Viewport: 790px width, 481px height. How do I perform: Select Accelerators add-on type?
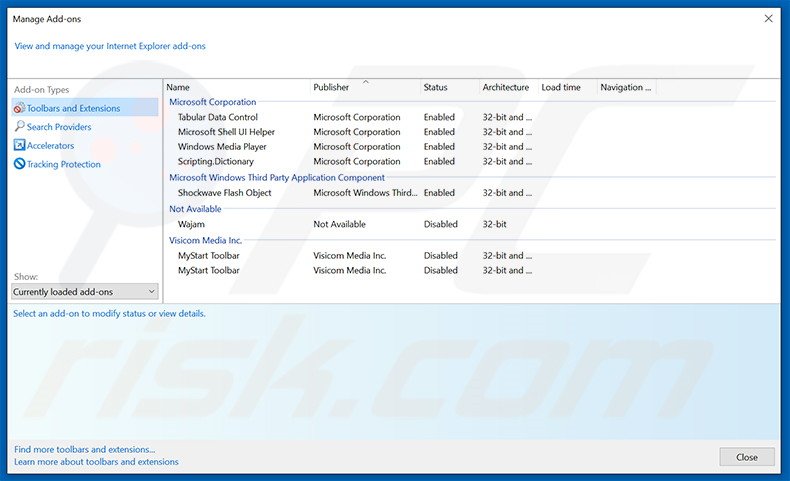pos(50,146)
